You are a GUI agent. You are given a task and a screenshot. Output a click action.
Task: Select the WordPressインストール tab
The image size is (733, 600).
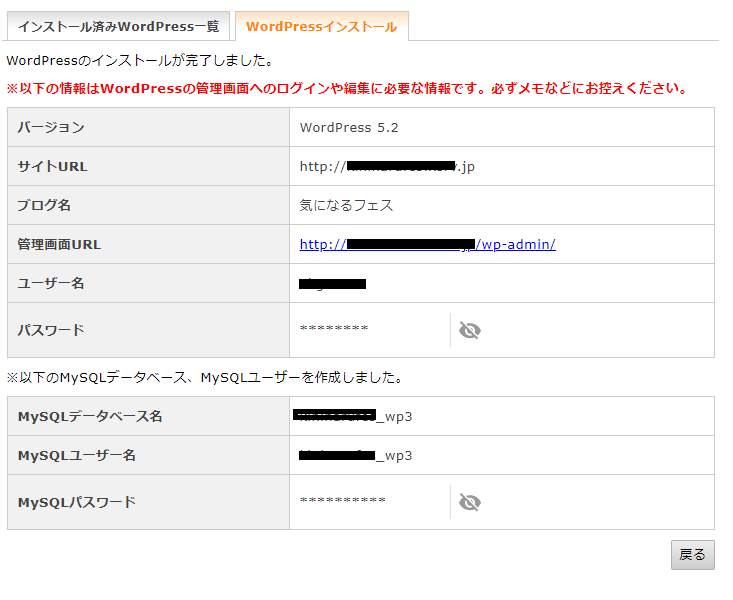(321, 27)
